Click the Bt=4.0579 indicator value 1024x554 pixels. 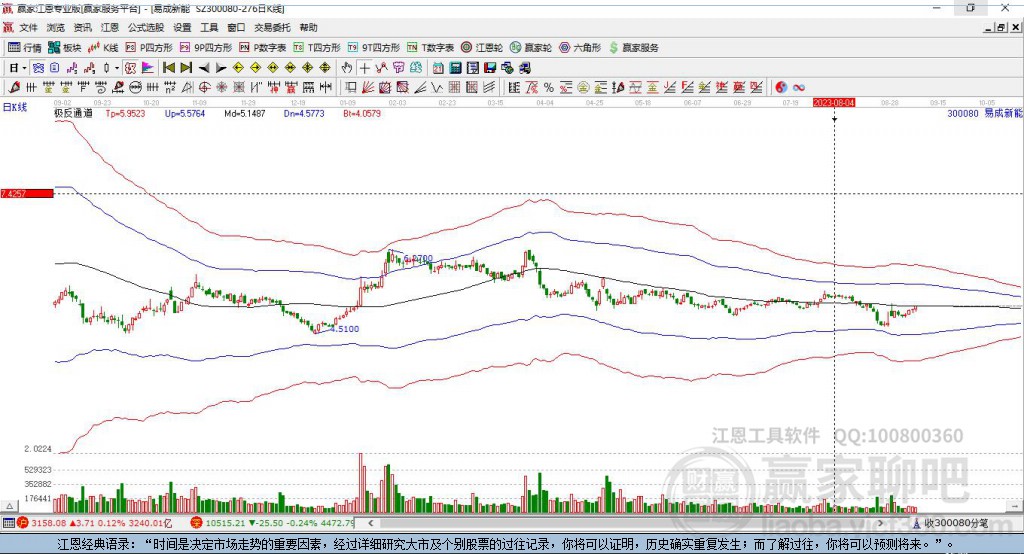click(x=362, y=113)
